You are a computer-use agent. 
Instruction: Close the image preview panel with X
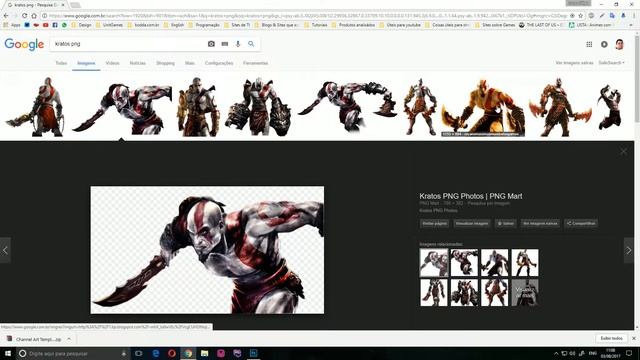(x=624, y=151)
